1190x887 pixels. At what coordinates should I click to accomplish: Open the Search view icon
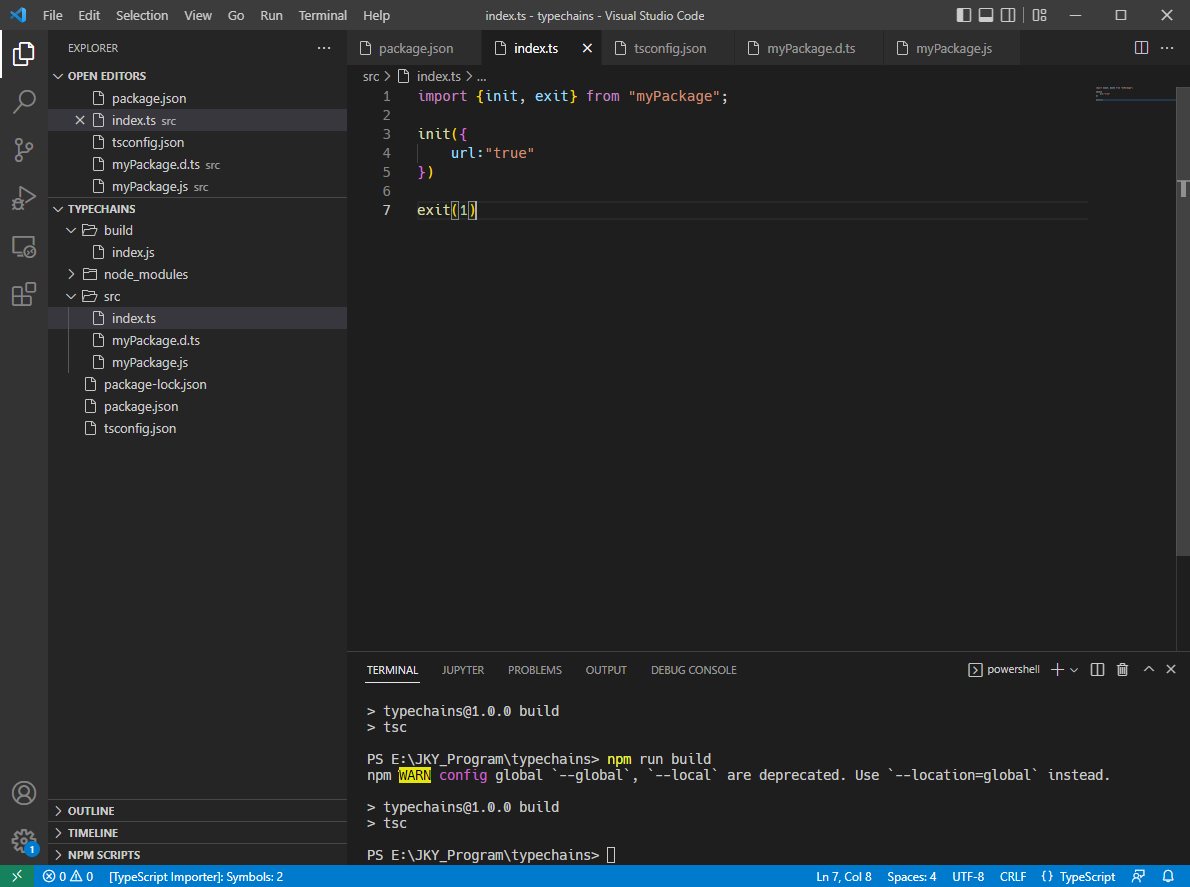click(x=24, y=102)
